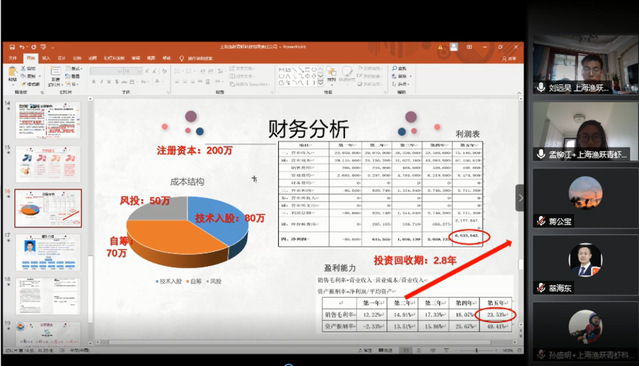Switch to Slide Sorter view in status bar

pos(419,350)
